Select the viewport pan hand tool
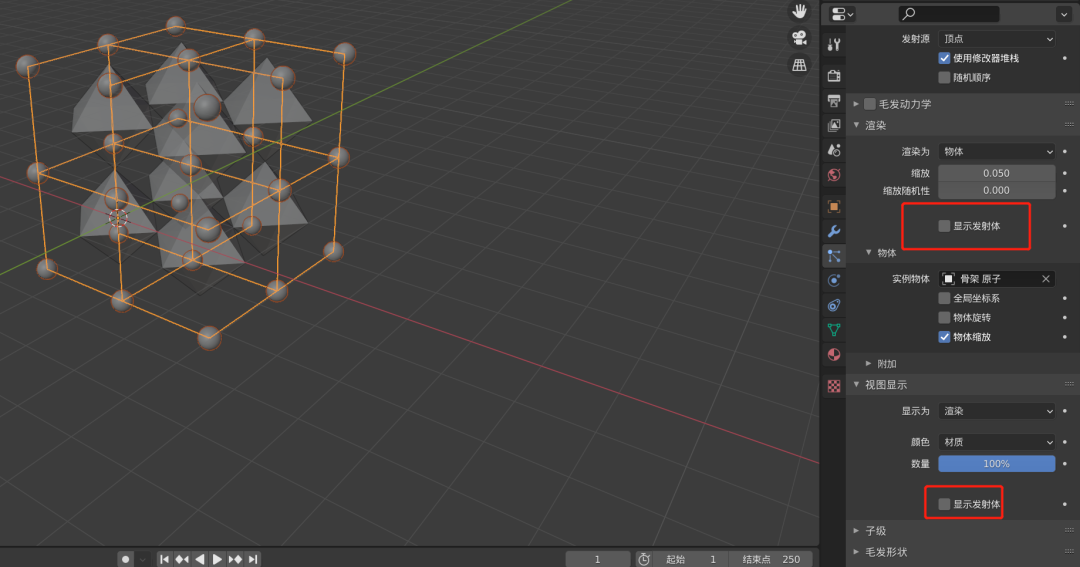The image size is (1080, 567). tap(799, 11)
